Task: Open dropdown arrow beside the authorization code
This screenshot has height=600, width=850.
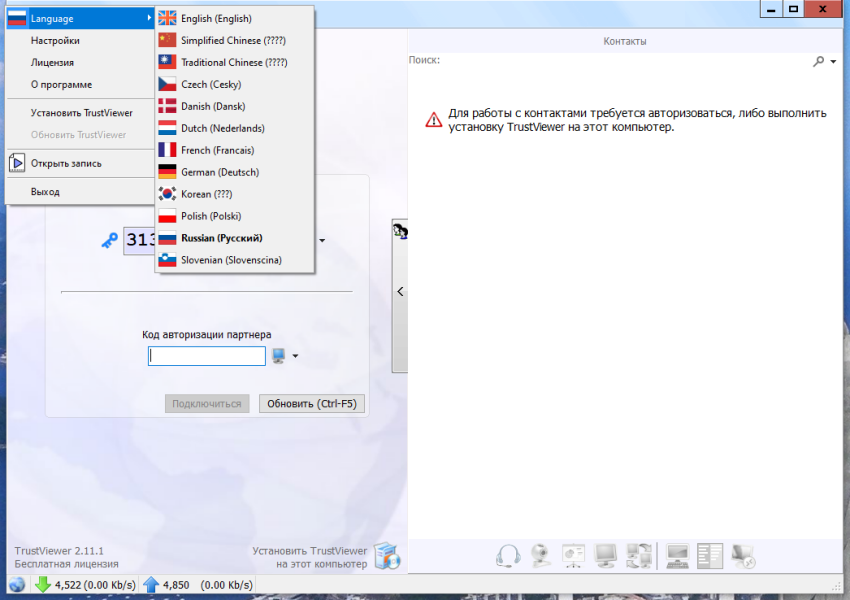Action: point(322,240)
